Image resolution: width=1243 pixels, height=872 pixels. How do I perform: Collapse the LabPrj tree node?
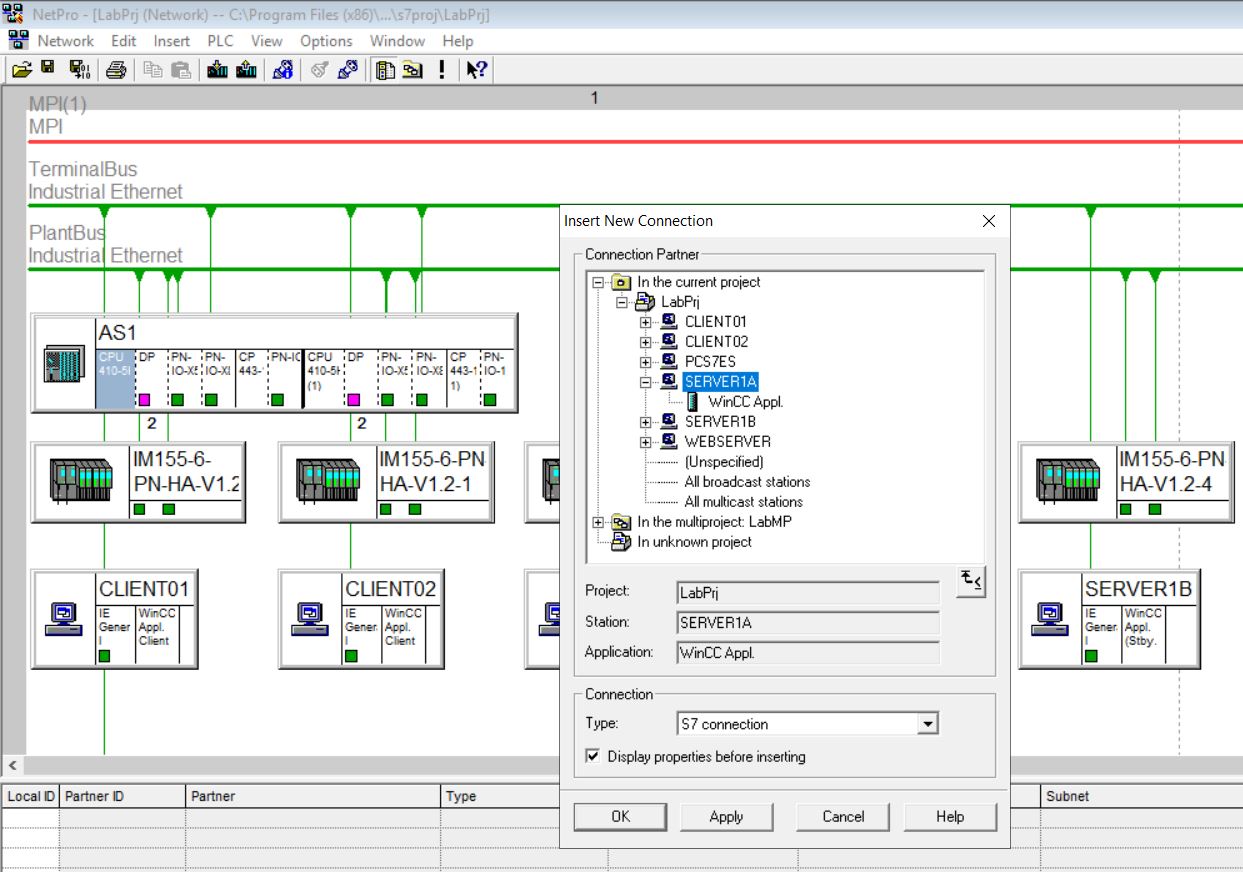coord(622,302)
